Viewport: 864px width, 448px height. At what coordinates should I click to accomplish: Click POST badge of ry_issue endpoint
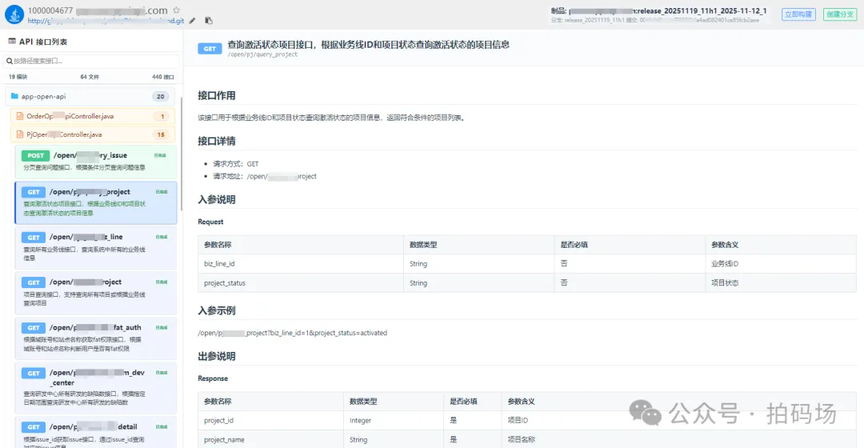coord(35,156)
